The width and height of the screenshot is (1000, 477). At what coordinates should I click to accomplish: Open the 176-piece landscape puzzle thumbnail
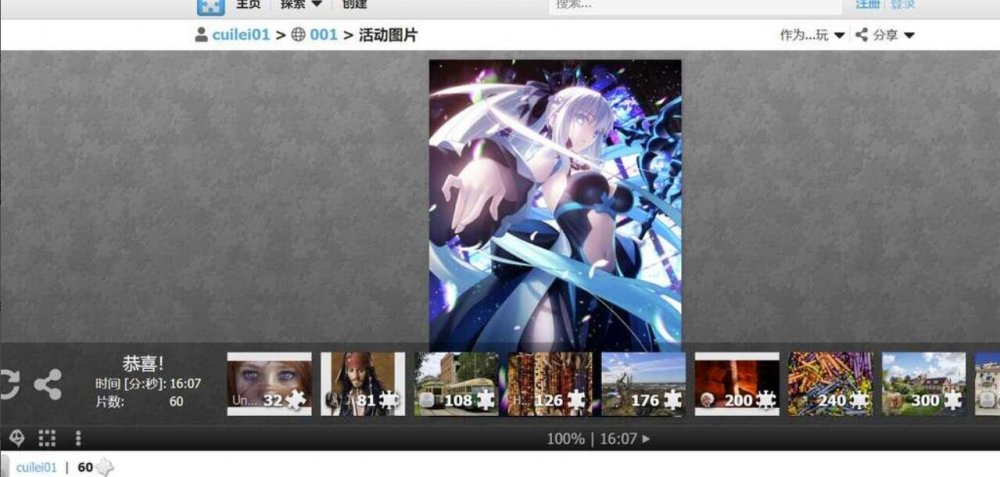[x=643, y=384]
